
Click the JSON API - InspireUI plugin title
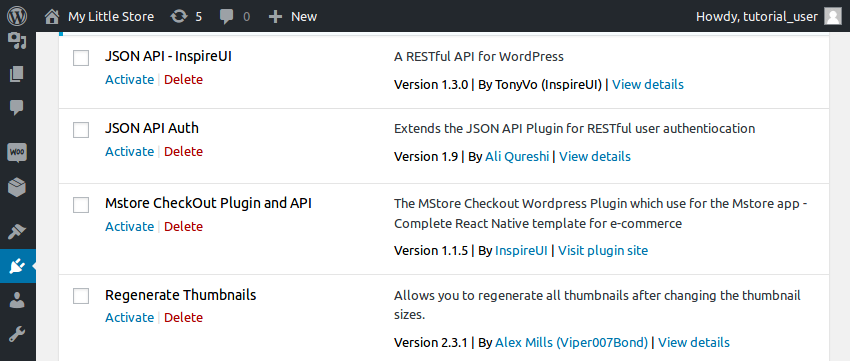pyautogui.click(x=168, y=56)
